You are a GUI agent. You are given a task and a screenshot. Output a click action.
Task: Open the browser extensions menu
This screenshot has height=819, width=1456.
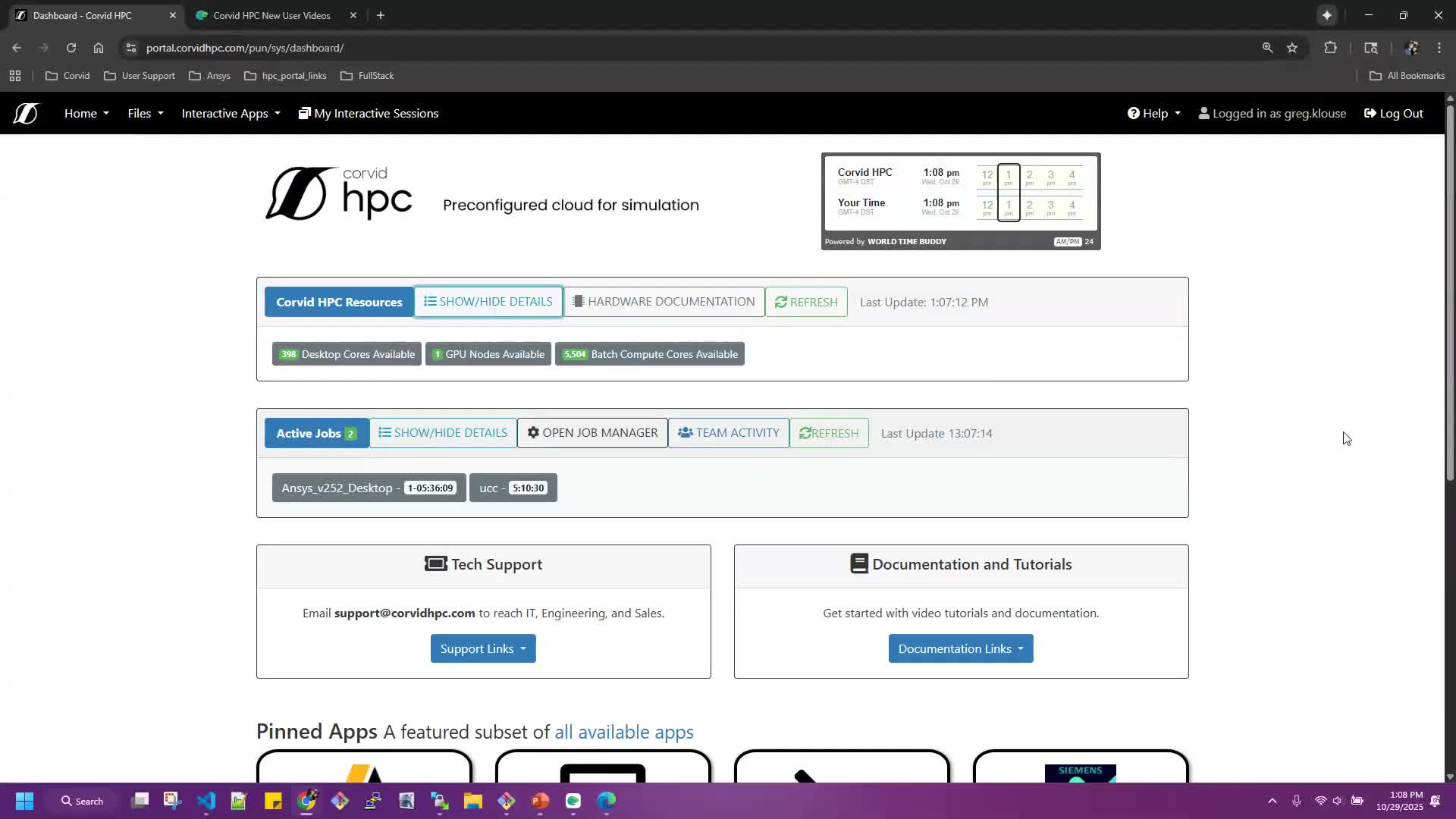(1330, 48)
